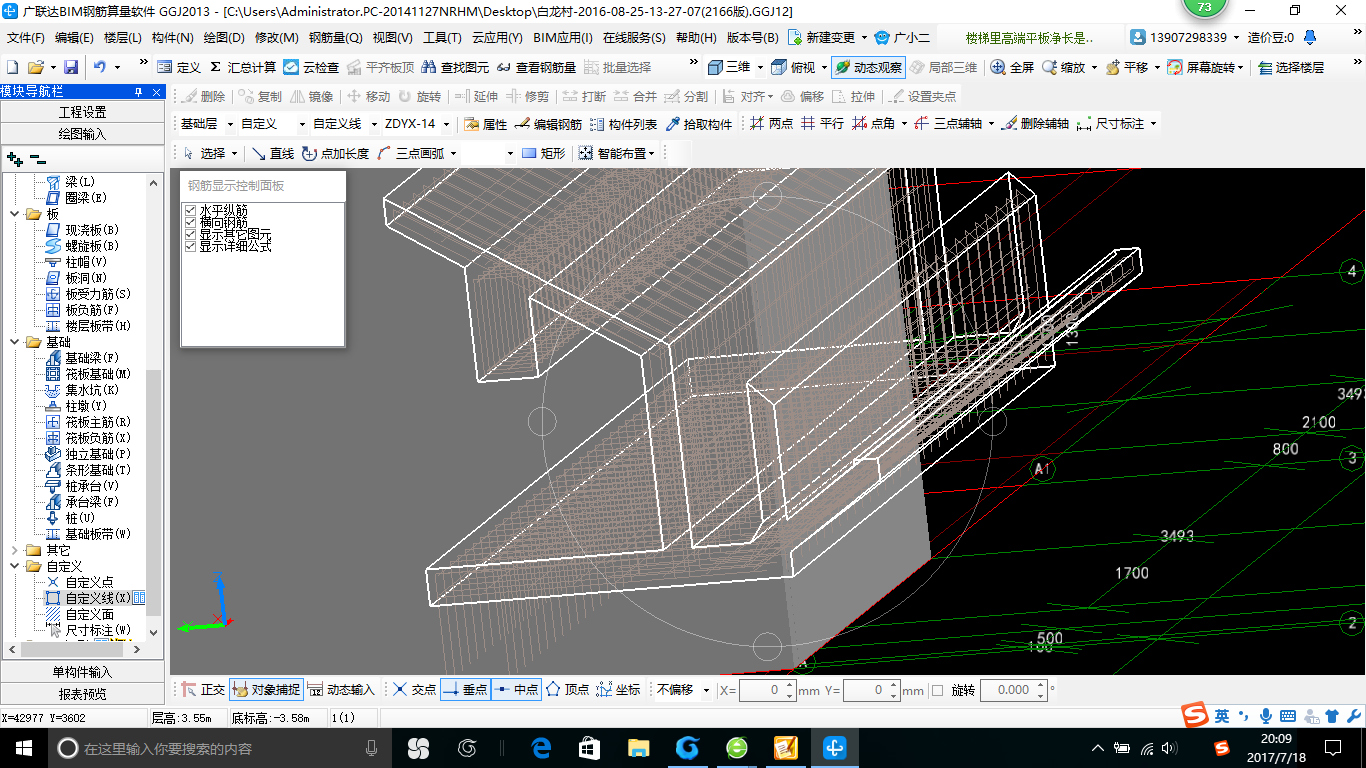The image size is (1366, 768).
Task: Open the 文件(F) menu
Action: pos(26,38)
